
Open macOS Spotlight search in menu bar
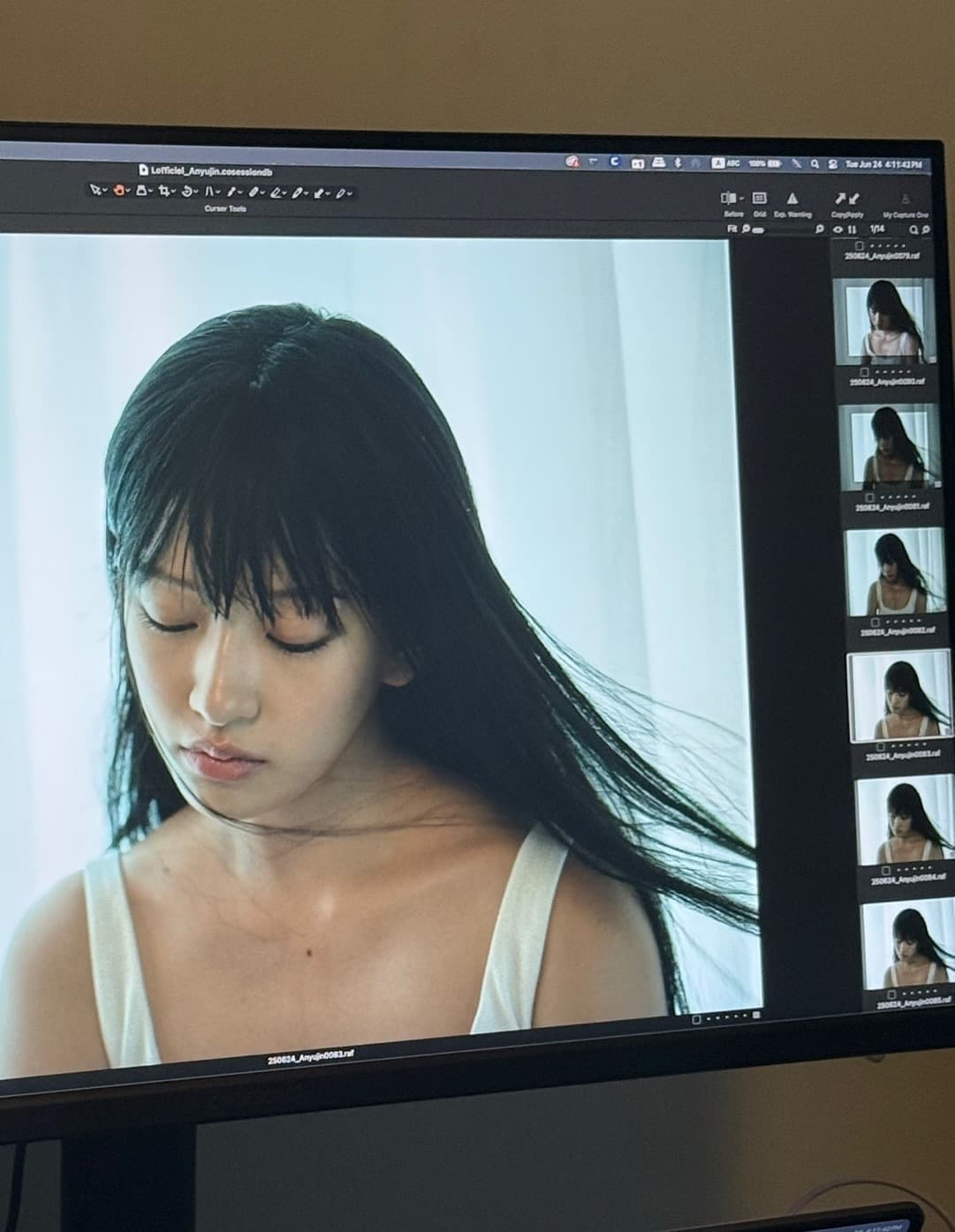pyautogui.click(x=815, y=164)
